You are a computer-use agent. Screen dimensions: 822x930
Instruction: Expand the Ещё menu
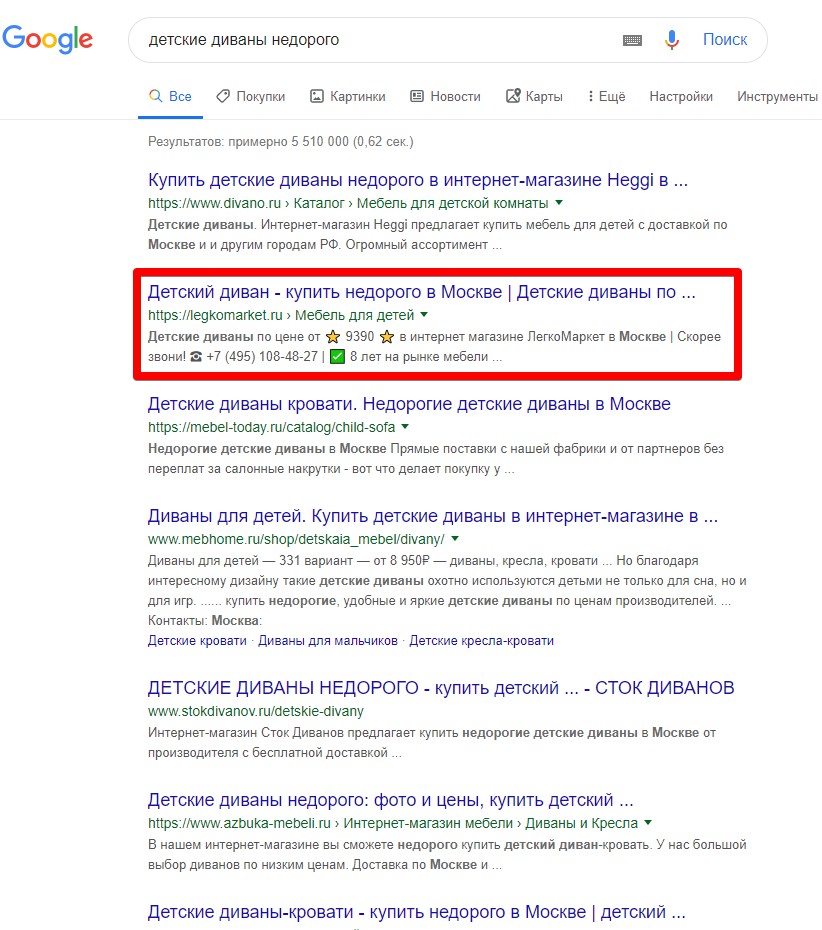click(606, 96)
